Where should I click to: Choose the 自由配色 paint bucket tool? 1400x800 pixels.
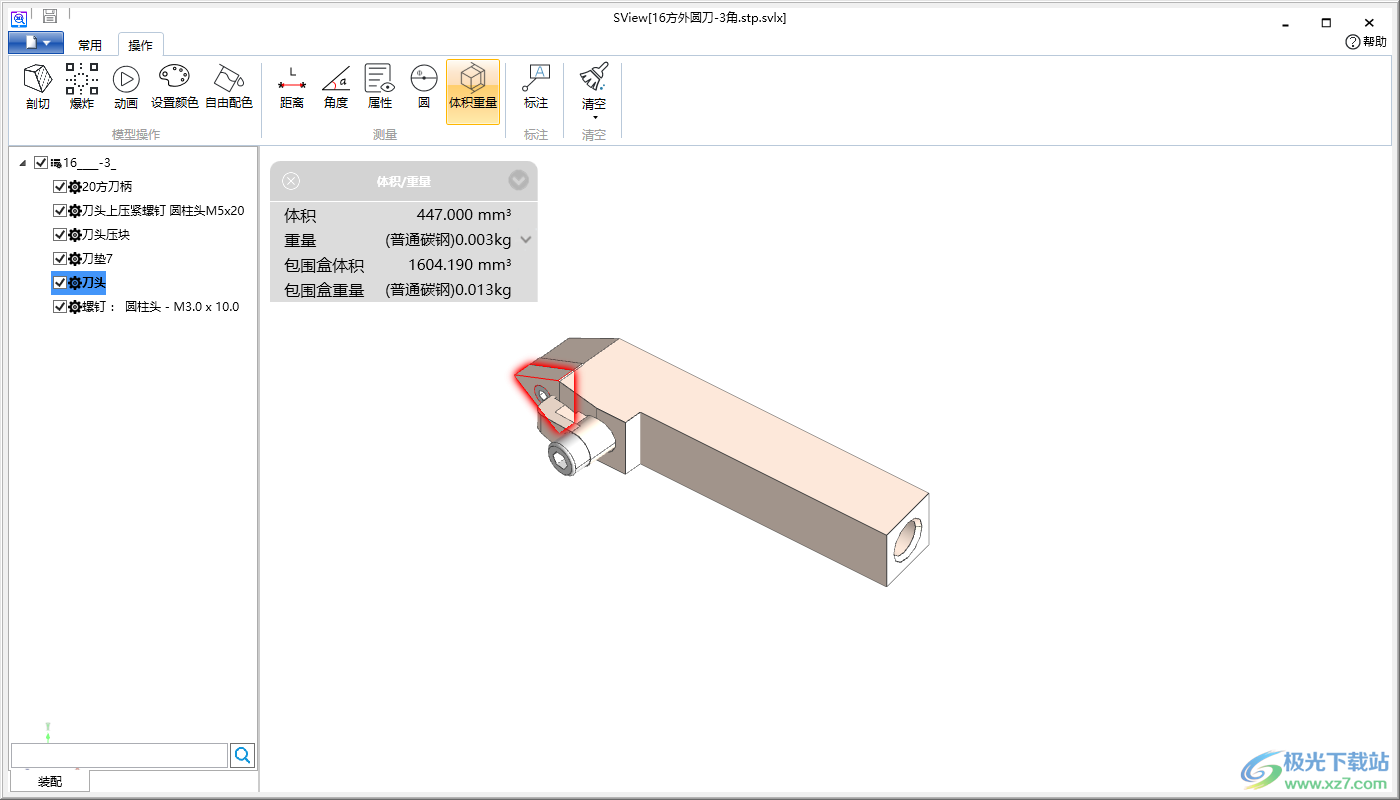229,86
